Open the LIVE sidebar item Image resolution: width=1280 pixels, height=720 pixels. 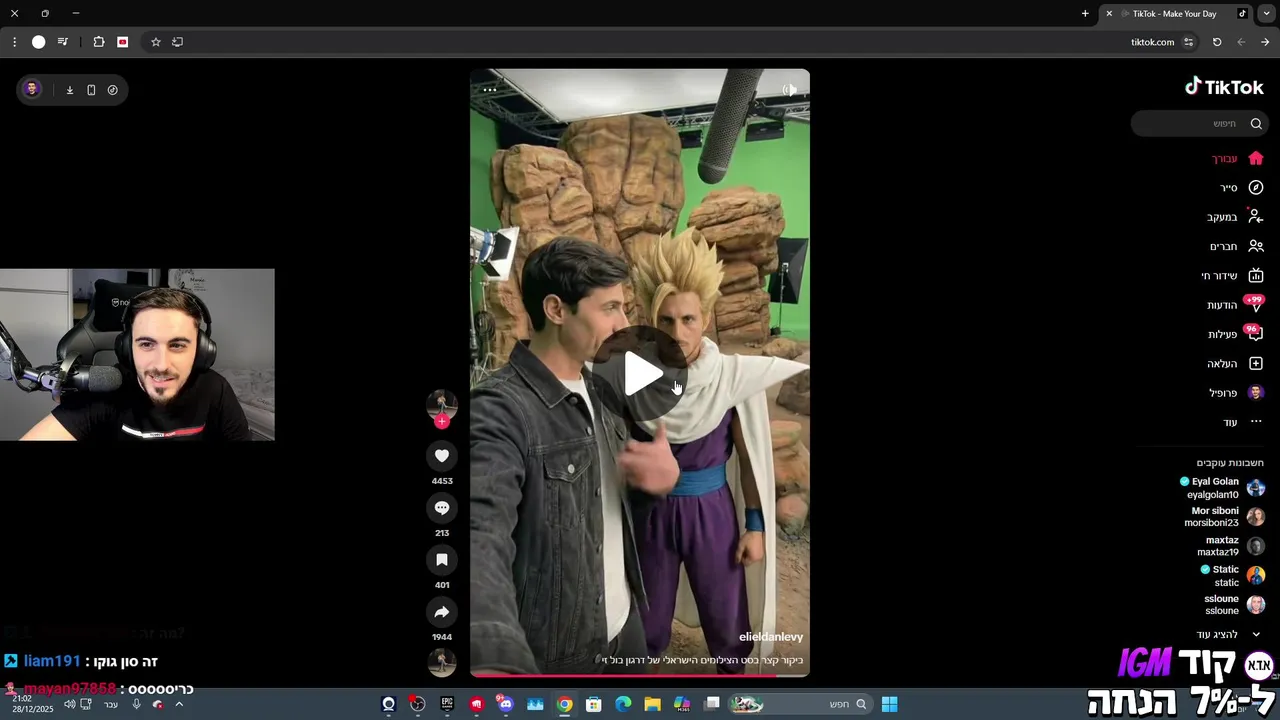point(1232,276)
